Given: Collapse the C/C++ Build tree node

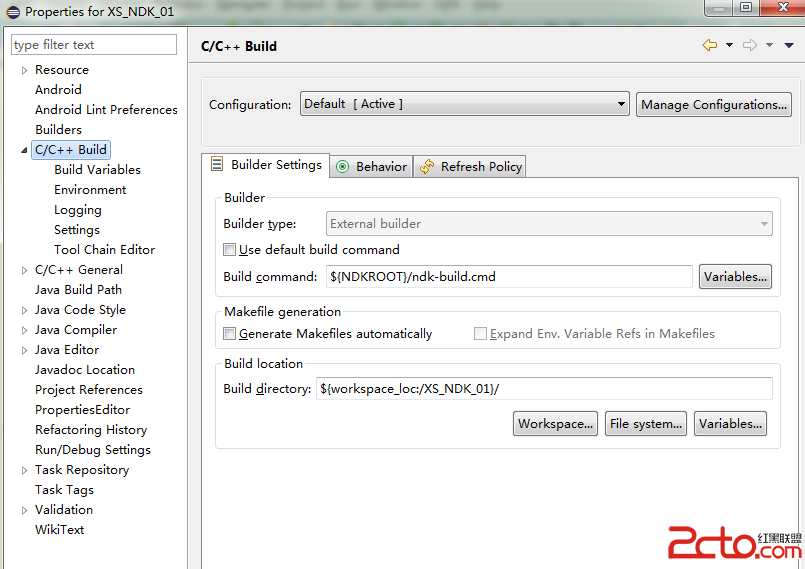Looking at the screenshot, I should 24,150.
